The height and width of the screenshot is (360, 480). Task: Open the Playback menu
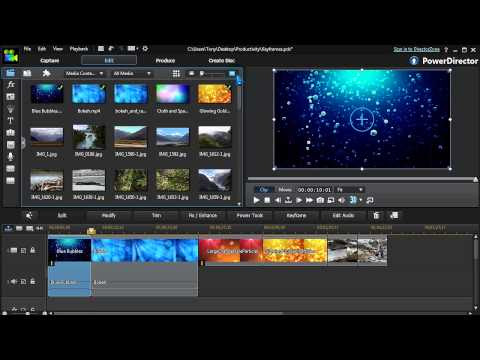(79, 49)
